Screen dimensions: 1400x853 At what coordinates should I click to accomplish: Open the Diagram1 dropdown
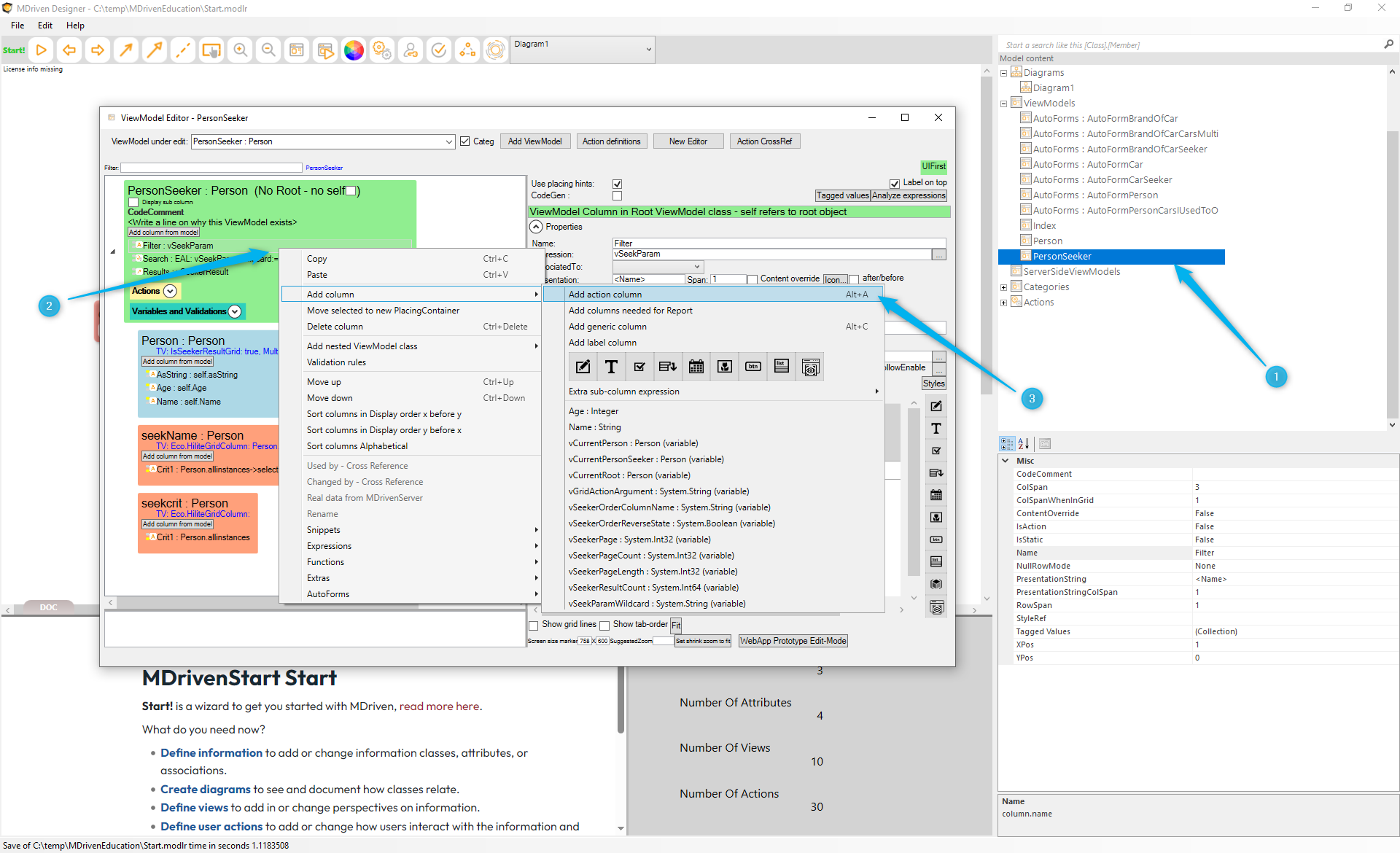[x=648, y=50]
